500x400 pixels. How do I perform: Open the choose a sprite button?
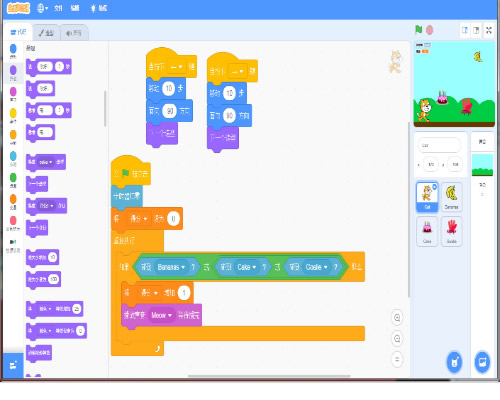(x=454, y=362)
